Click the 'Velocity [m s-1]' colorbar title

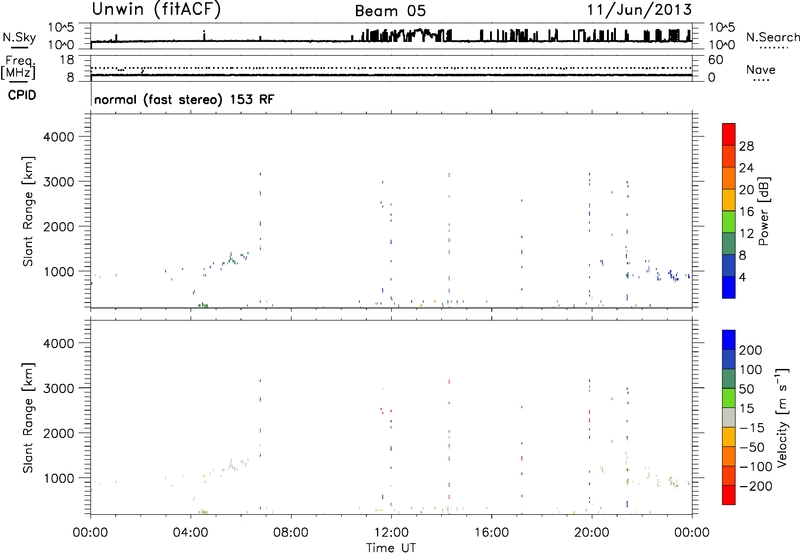click(781, 417)
